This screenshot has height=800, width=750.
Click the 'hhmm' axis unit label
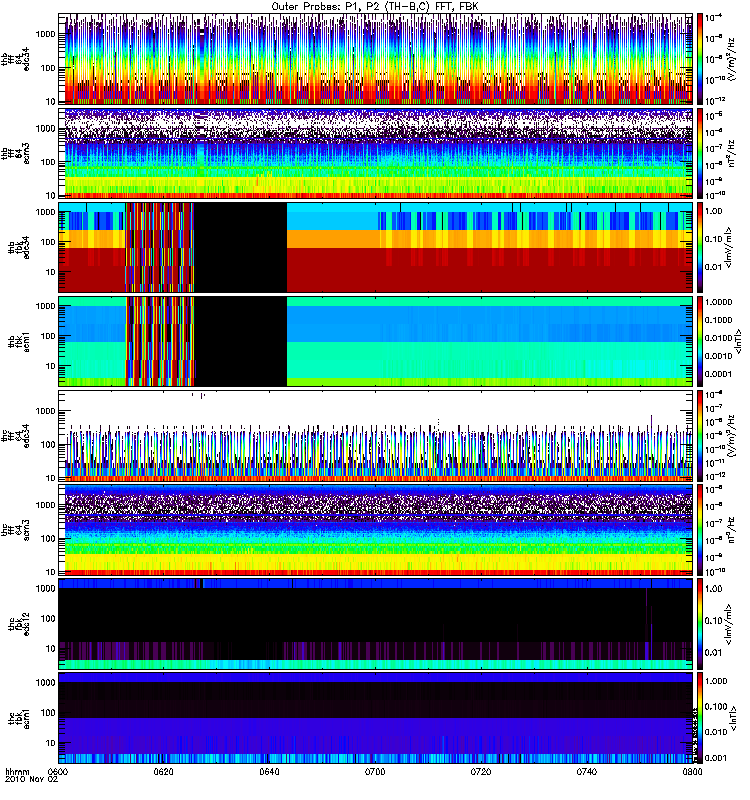click(x=17, y=772)
